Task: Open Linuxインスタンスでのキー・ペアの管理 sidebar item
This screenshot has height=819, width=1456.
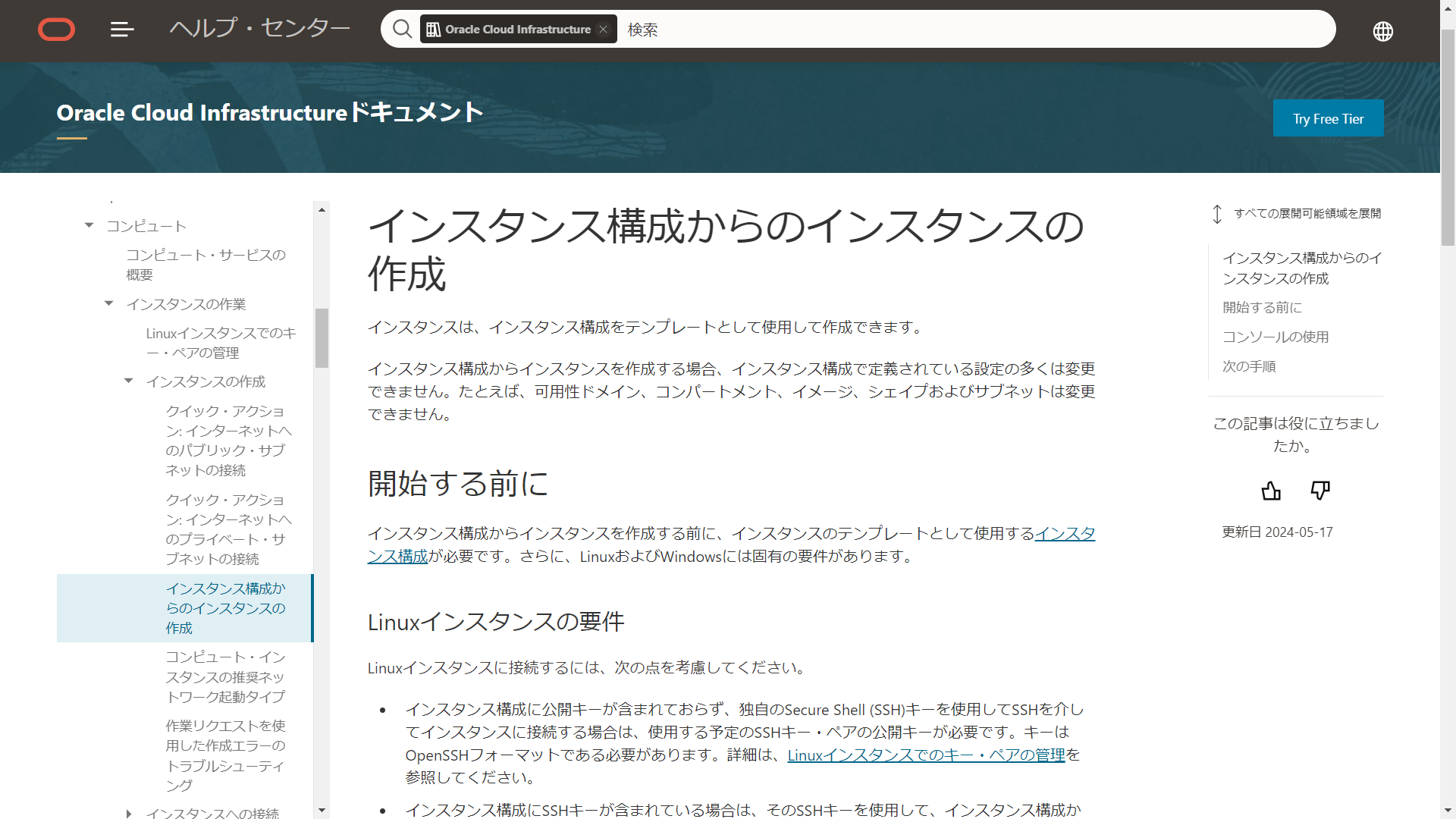Action: [221, 343]
